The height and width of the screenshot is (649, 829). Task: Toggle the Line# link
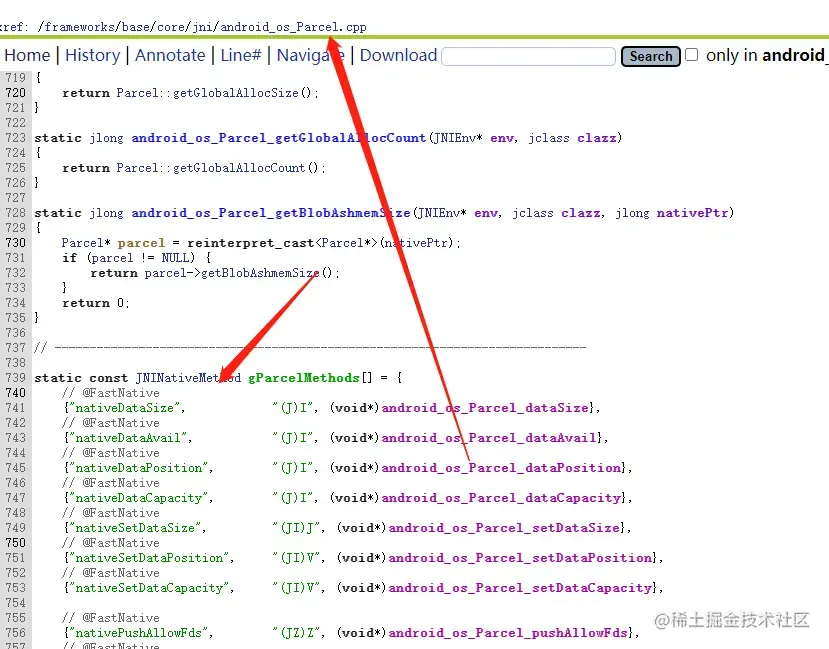[x=241, y=55]
